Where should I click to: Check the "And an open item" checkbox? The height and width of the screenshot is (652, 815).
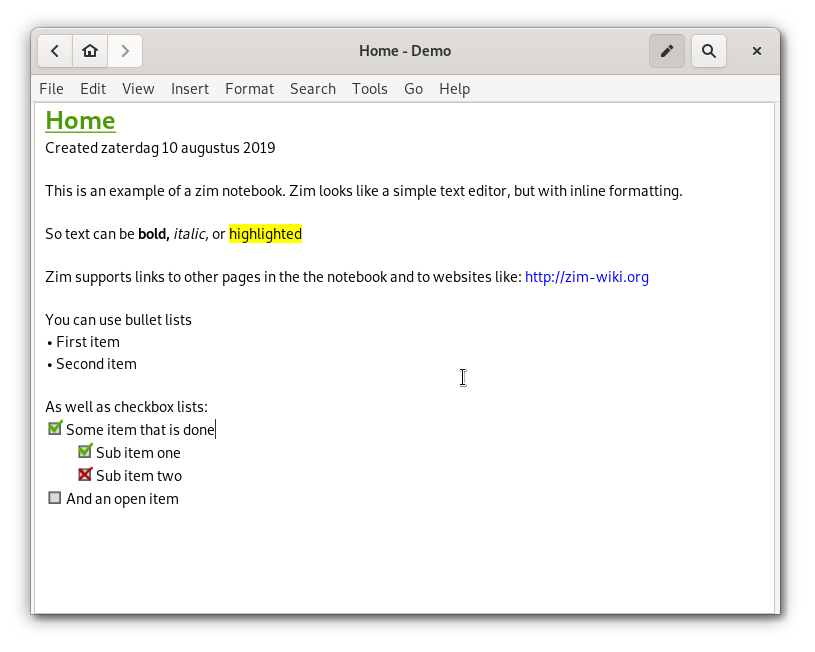(55, 498)
